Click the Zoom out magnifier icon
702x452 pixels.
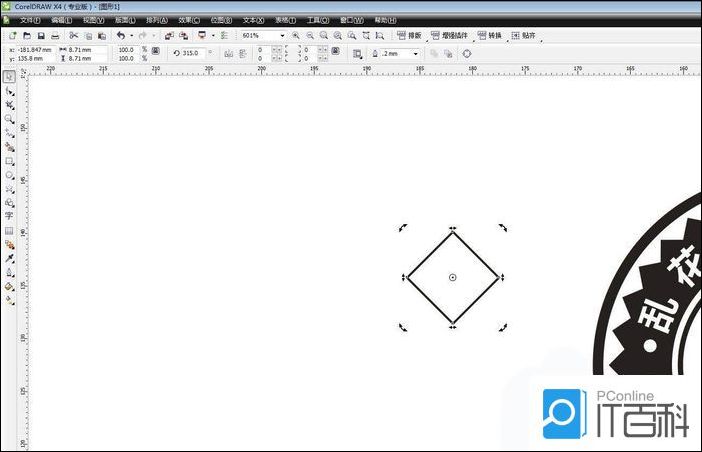[x=310, y=35]
